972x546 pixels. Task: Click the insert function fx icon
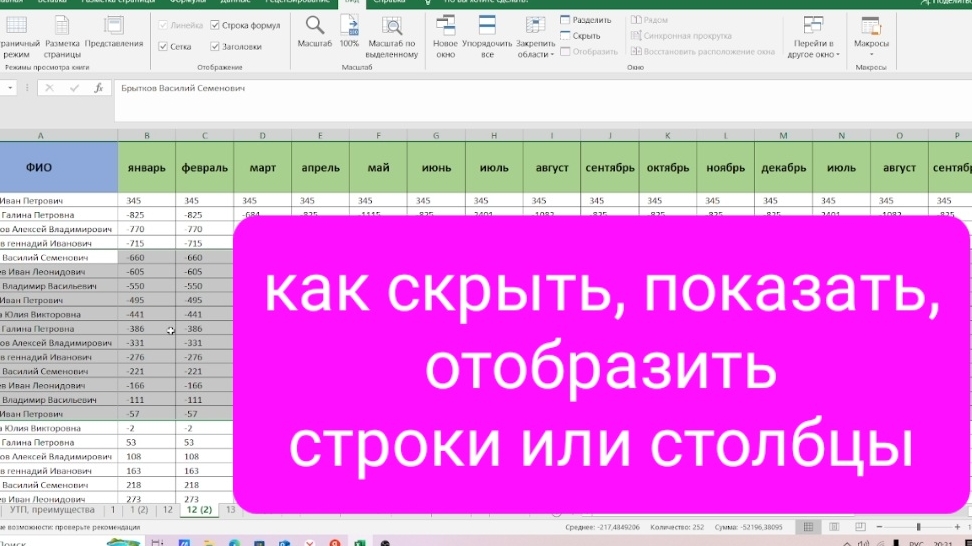point(99,88)
